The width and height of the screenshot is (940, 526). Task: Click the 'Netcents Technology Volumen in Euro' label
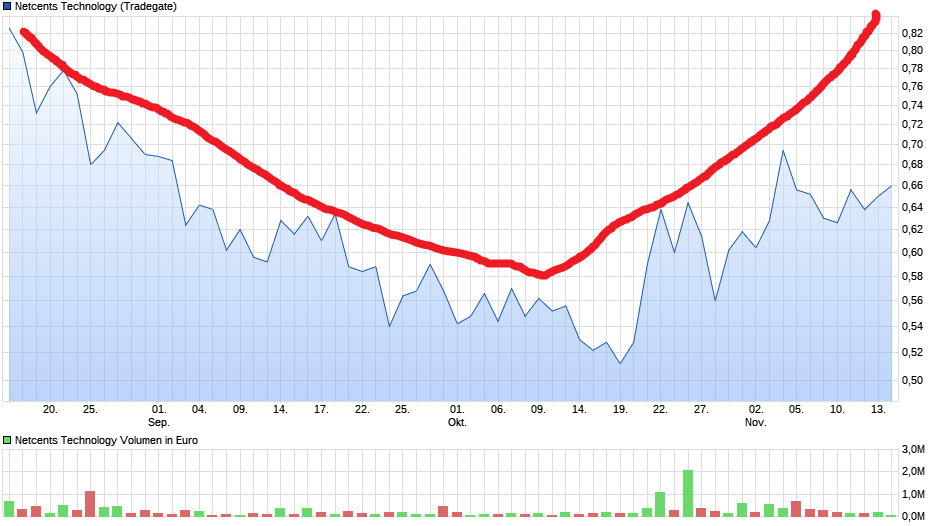coord(106,440)
